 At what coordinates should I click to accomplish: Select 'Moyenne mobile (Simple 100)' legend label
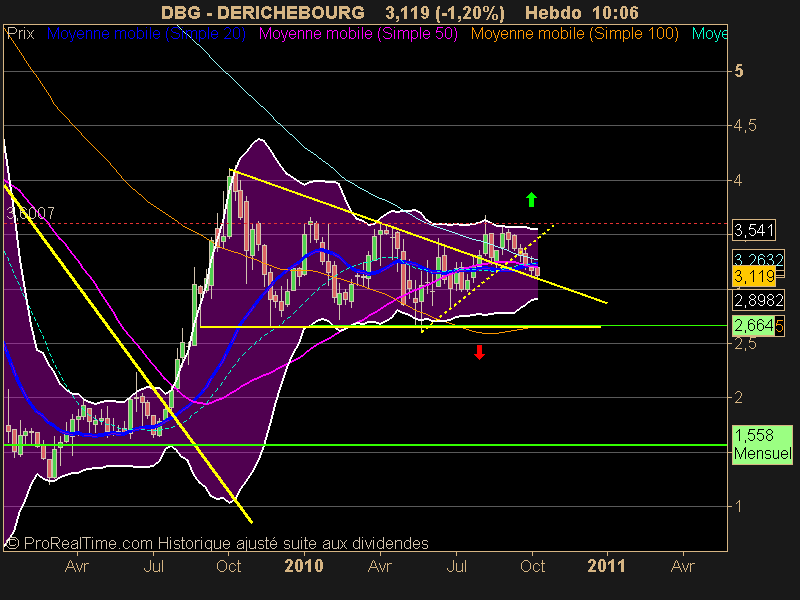(574, 34)
